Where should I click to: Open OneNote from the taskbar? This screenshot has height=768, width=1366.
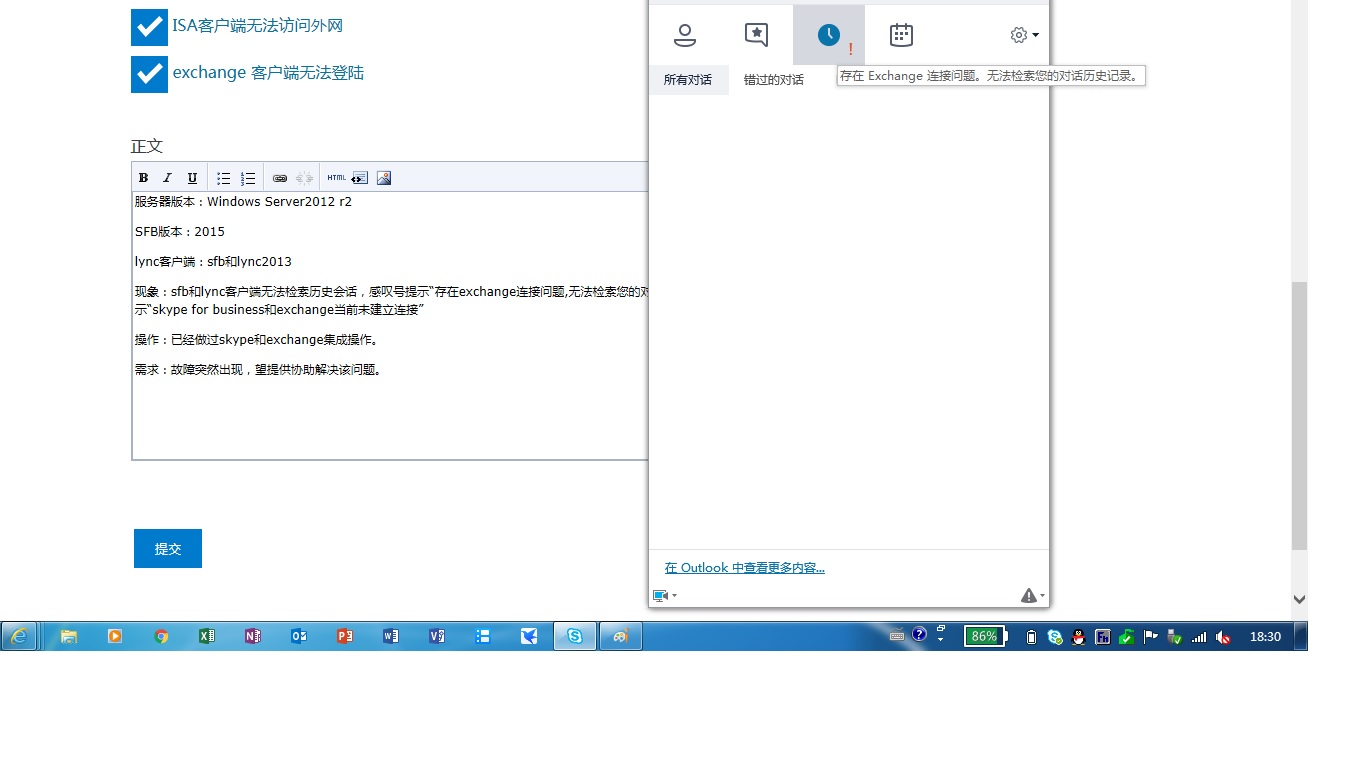pos(253,636)
